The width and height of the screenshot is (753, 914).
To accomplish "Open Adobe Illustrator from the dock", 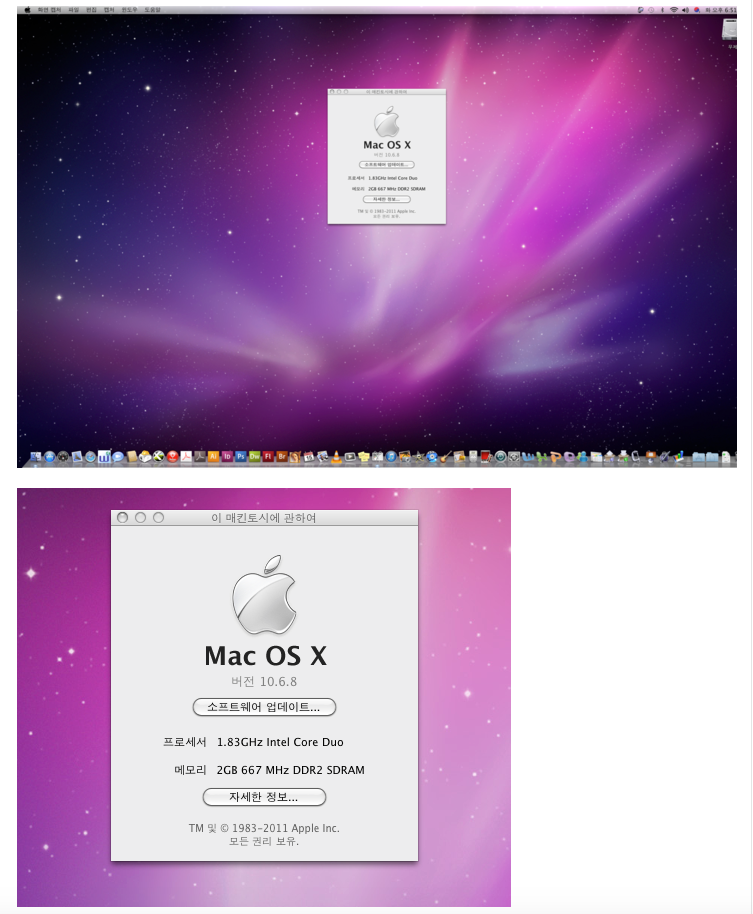I will [x=214, y=457].
